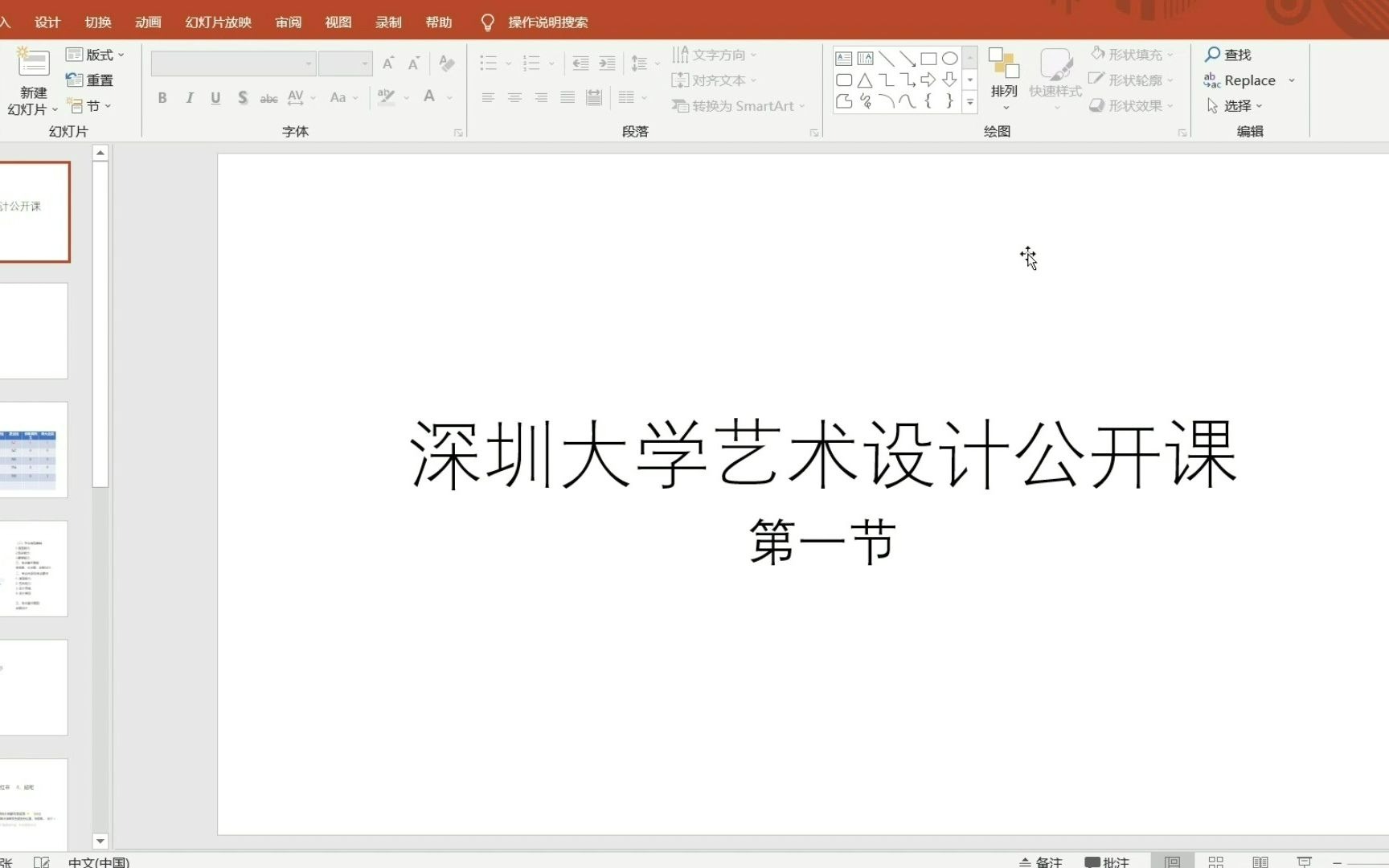
Task: Open the change case Aa dropdown
Action: click(344, 98)
